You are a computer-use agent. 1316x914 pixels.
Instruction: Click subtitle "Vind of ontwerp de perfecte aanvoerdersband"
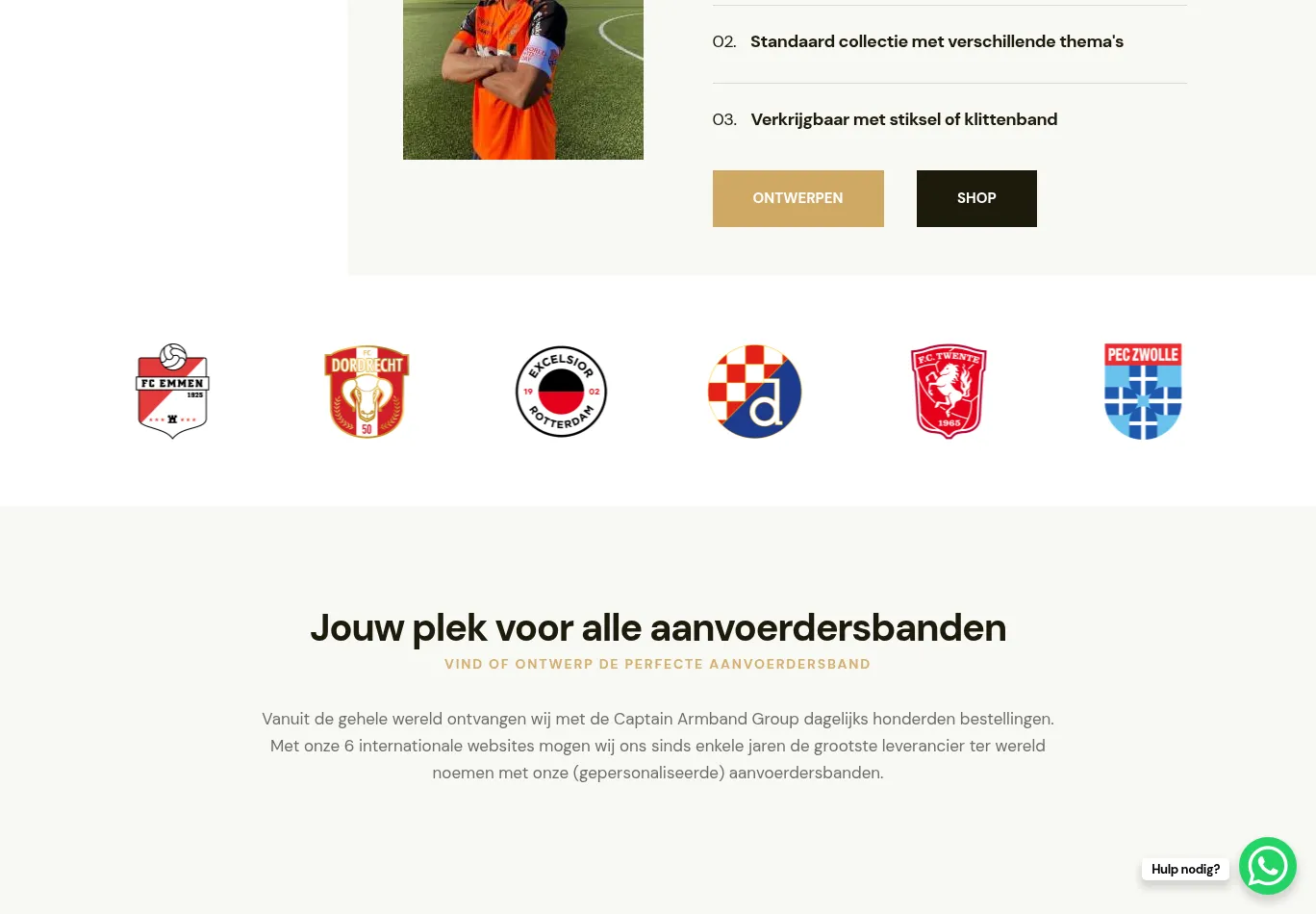click(x=658, y=664)
